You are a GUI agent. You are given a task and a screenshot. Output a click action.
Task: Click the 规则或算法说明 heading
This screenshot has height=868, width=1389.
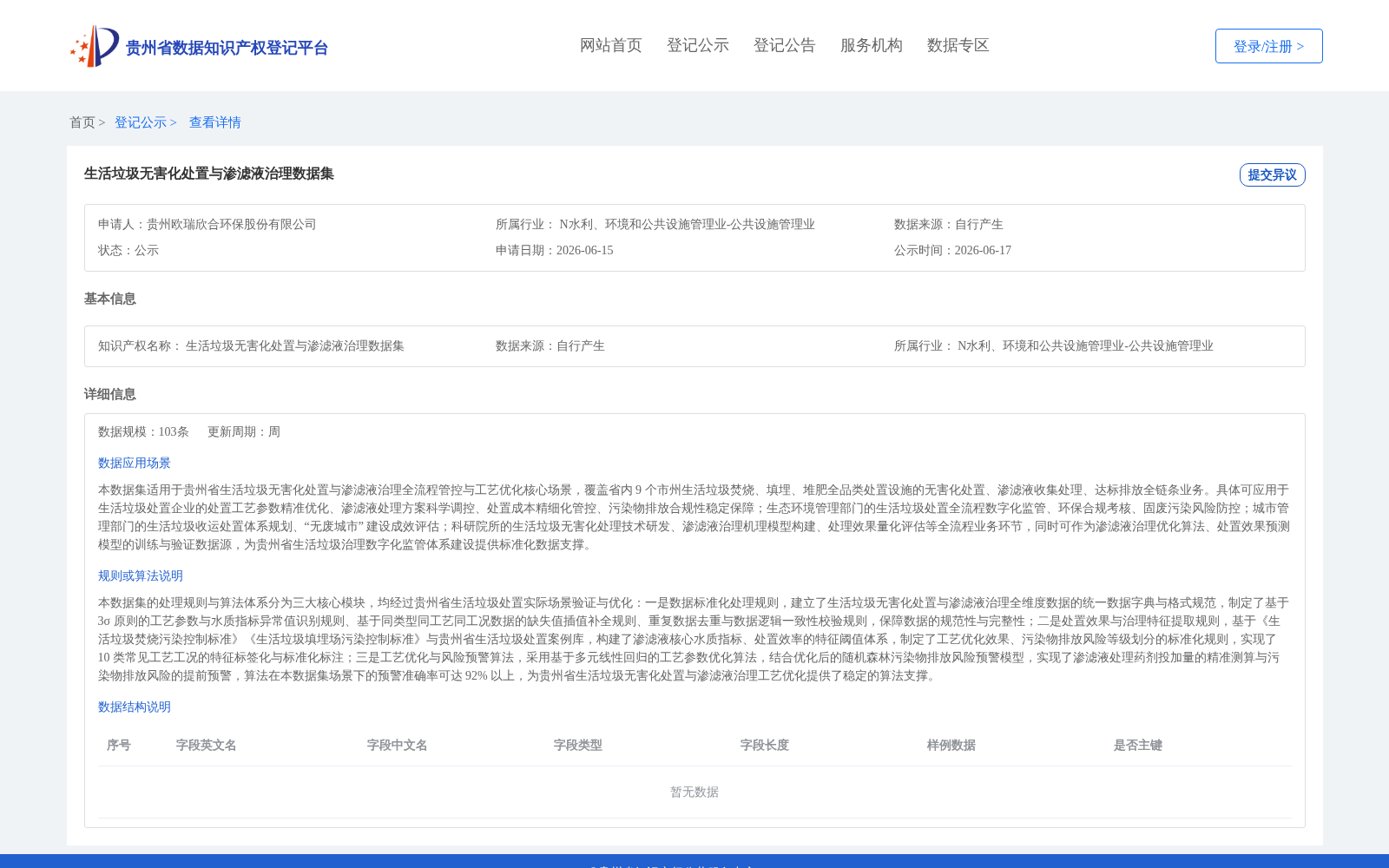(141, 575)
